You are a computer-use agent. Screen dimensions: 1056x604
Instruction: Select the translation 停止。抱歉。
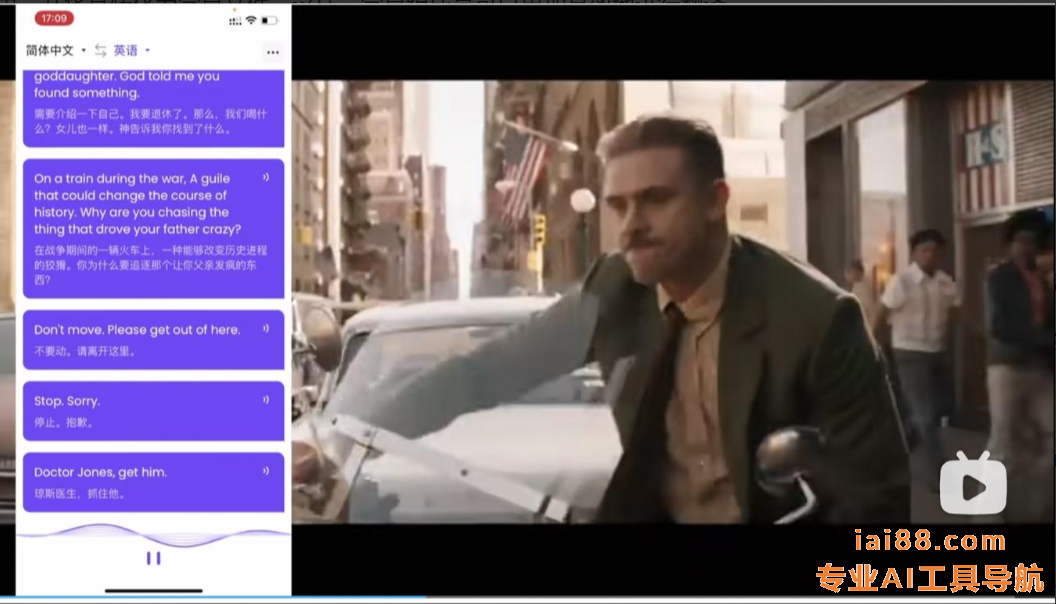tap(63, 423)
